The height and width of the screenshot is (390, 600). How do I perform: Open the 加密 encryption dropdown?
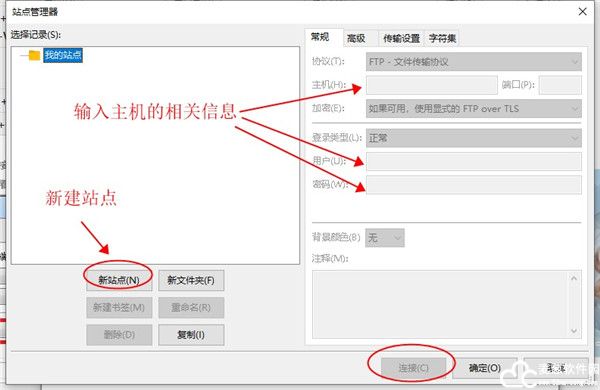pos(474,109)
